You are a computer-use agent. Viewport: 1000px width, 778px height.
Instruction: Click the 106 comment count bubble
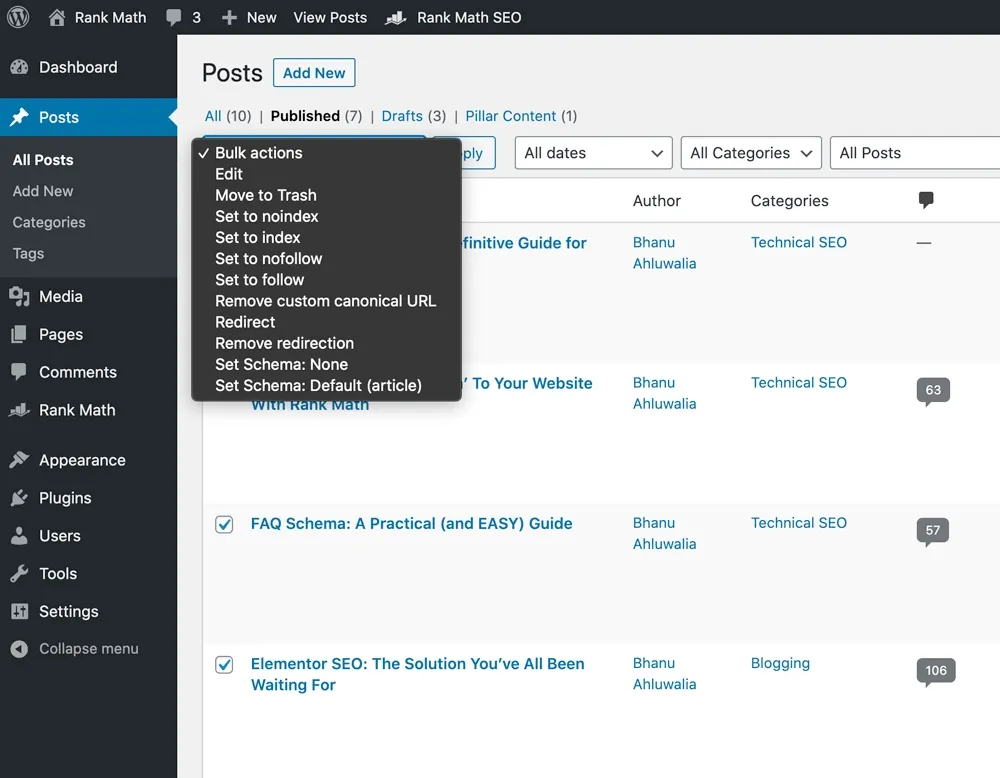tap(935, 671)
